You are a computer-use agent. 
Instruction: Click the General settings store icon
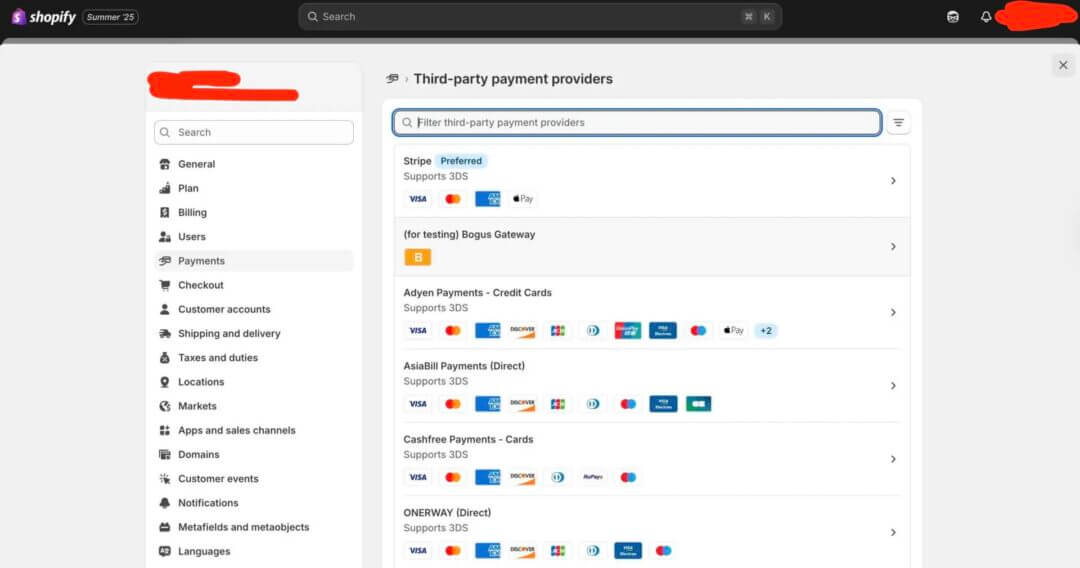[165, 164]
